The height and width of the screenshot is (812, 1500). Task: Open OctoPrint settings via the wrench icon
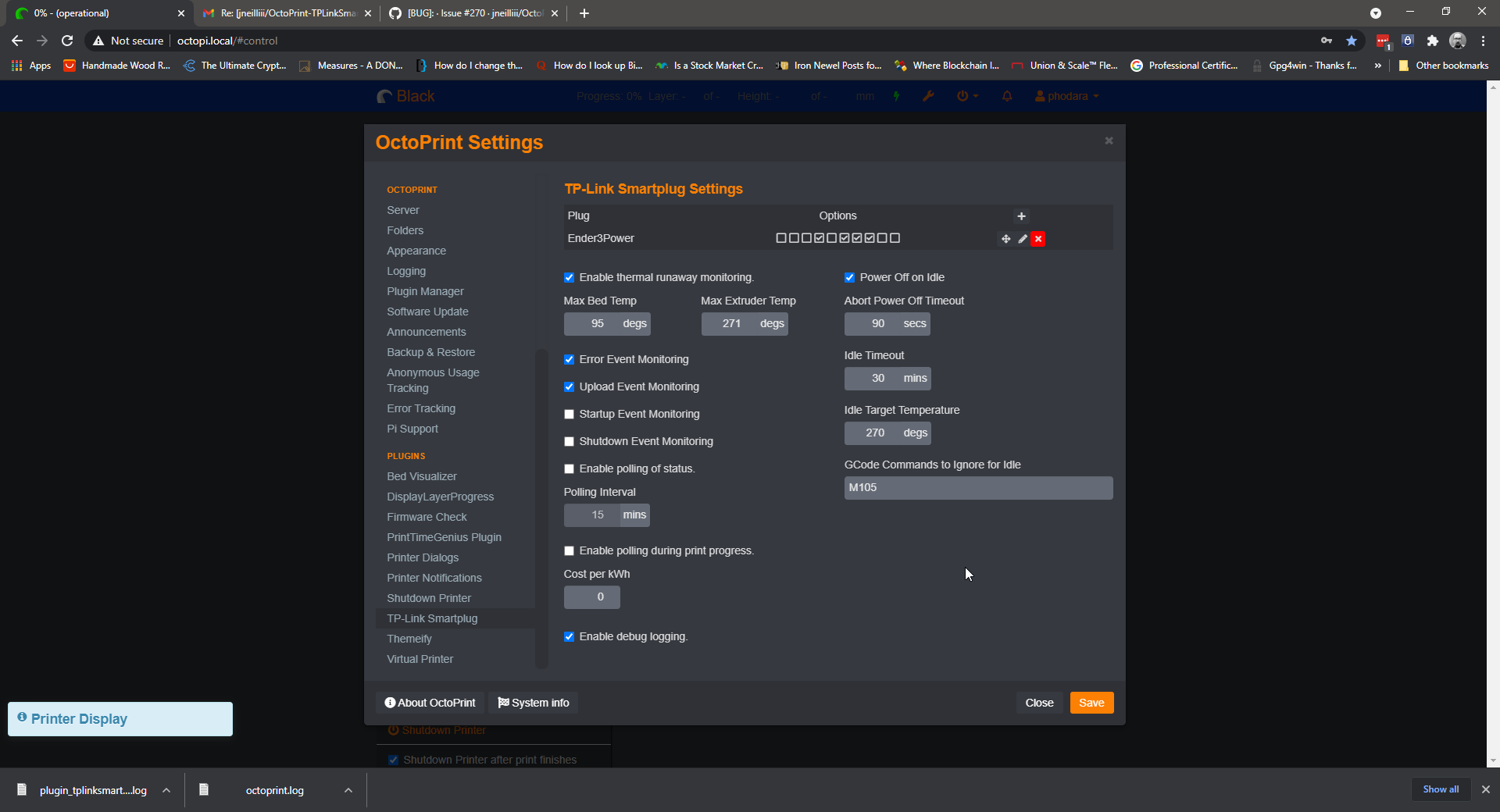point(928,96)
